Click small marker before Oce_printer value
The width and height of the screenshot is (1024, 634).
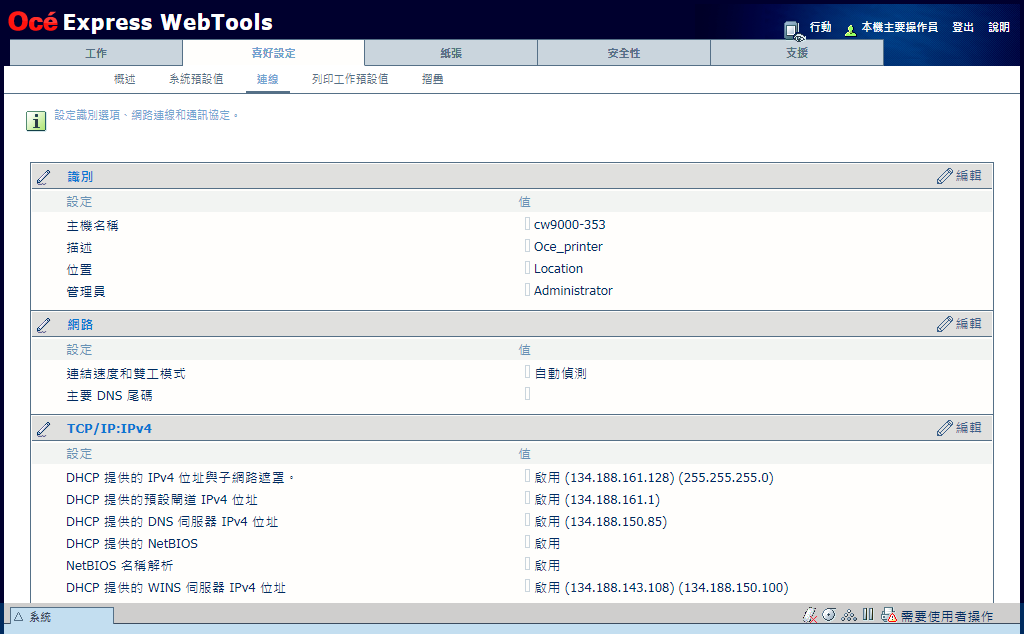[x=528, y=246]
